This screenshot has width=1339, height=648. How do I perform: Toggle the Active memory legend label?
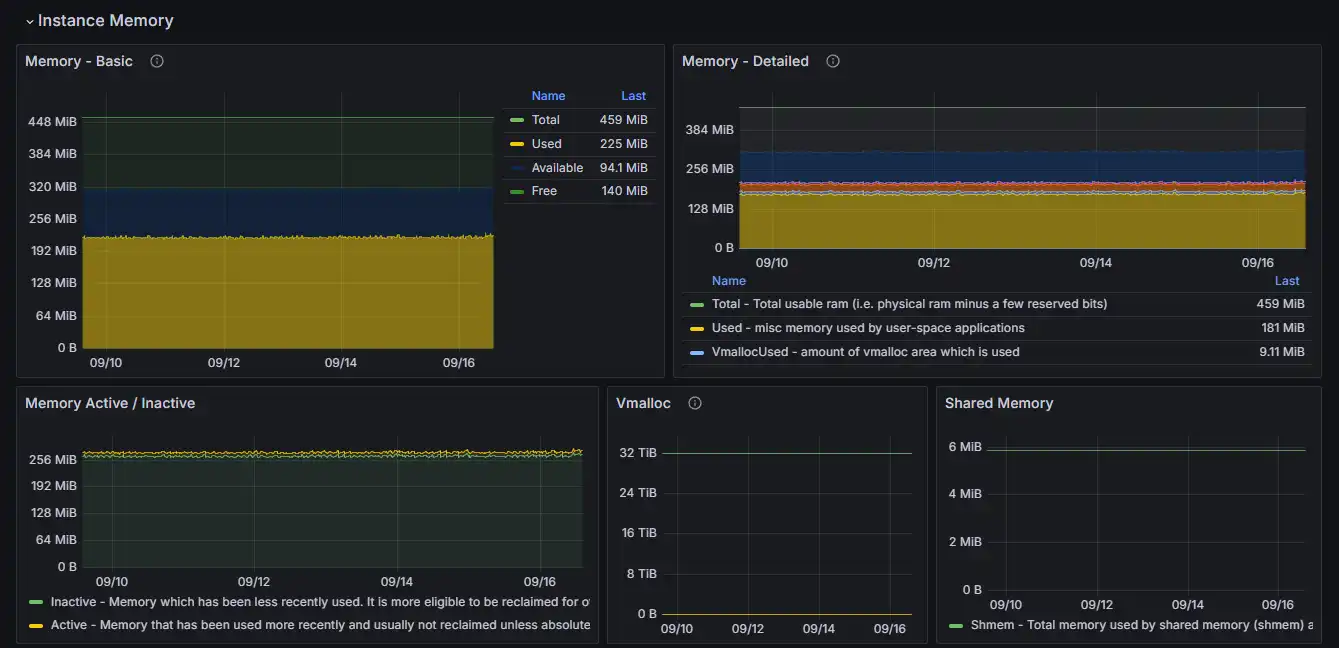pos(320,625)
